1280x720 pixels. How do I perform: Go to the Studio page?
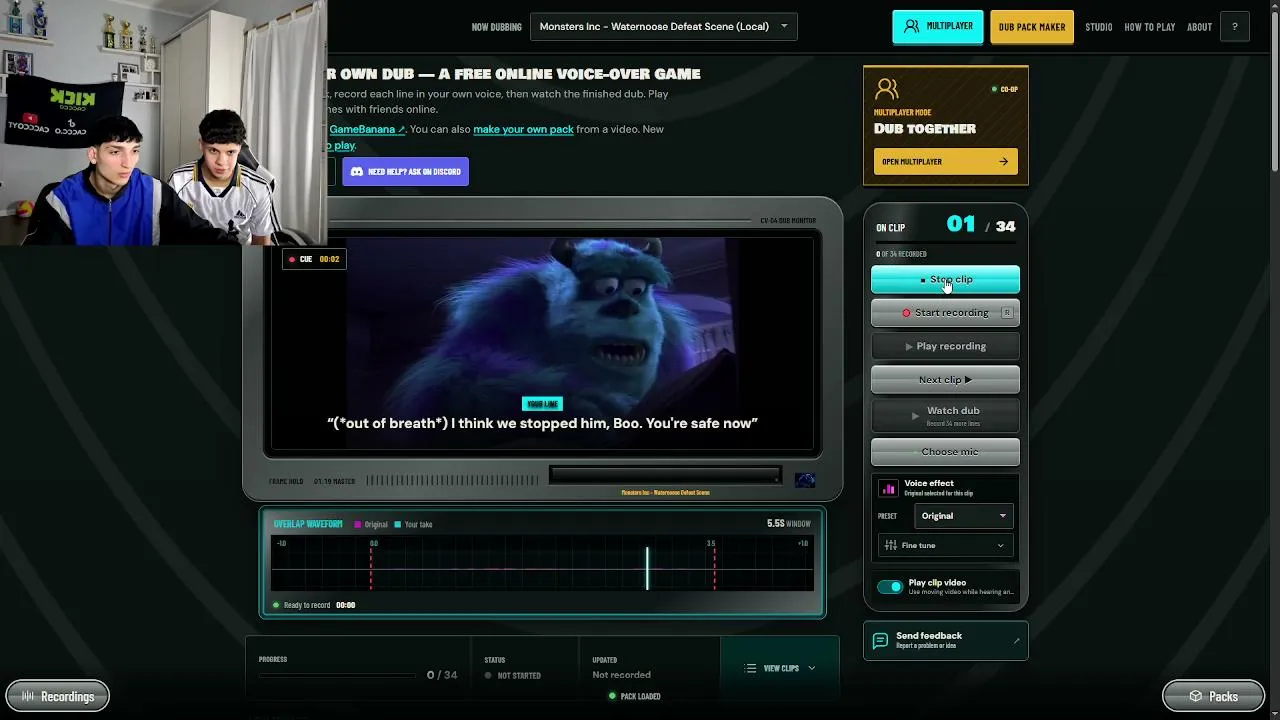point(1098,27)
